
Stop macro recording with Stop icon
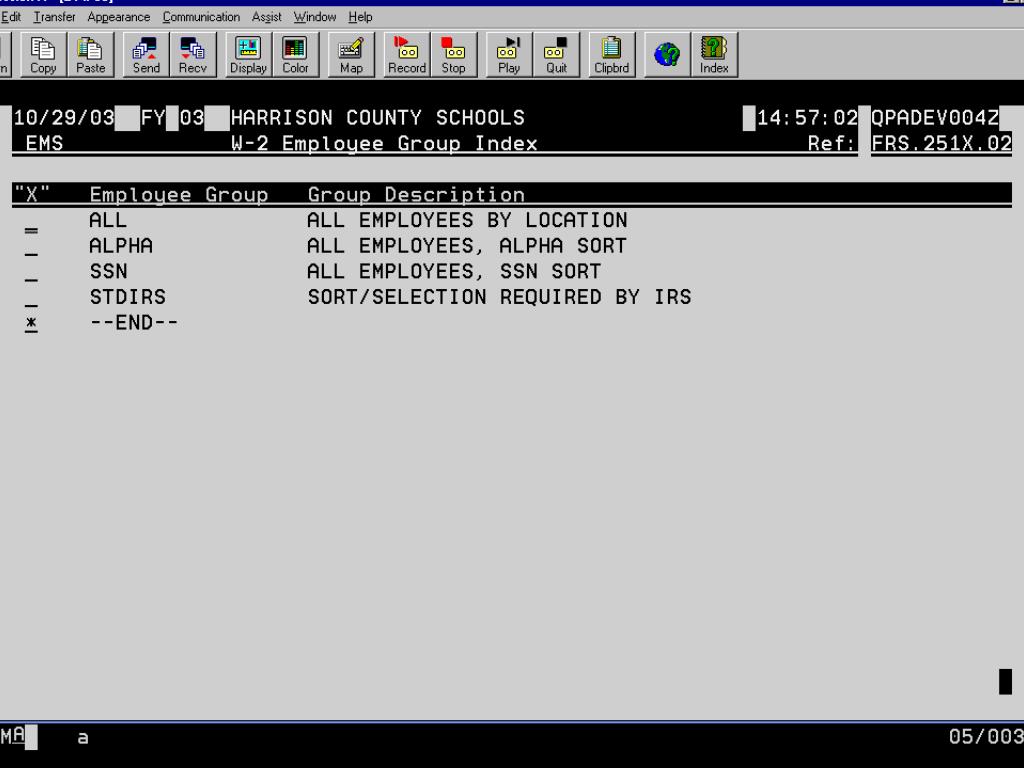(453, 55)
